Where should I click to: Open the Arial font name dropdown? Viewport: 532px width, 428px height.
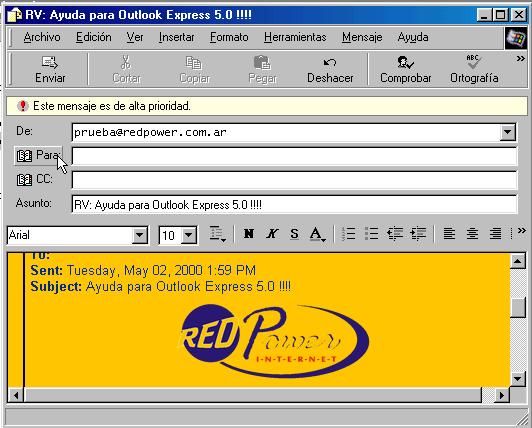coord(139,235)
